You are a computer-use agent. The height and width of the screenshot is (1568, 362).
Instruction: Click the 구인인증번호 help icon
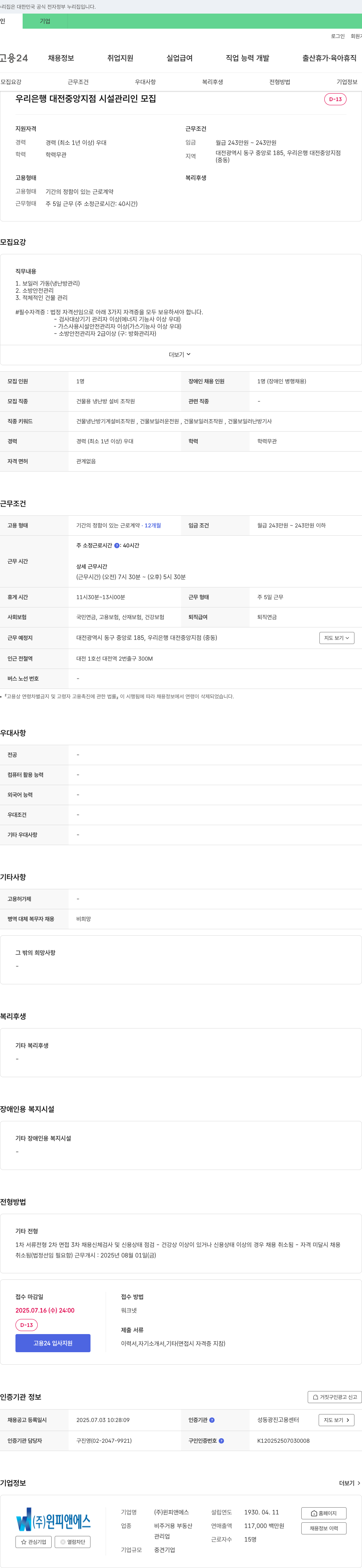pyautogui.click(x=221, y=1441)
